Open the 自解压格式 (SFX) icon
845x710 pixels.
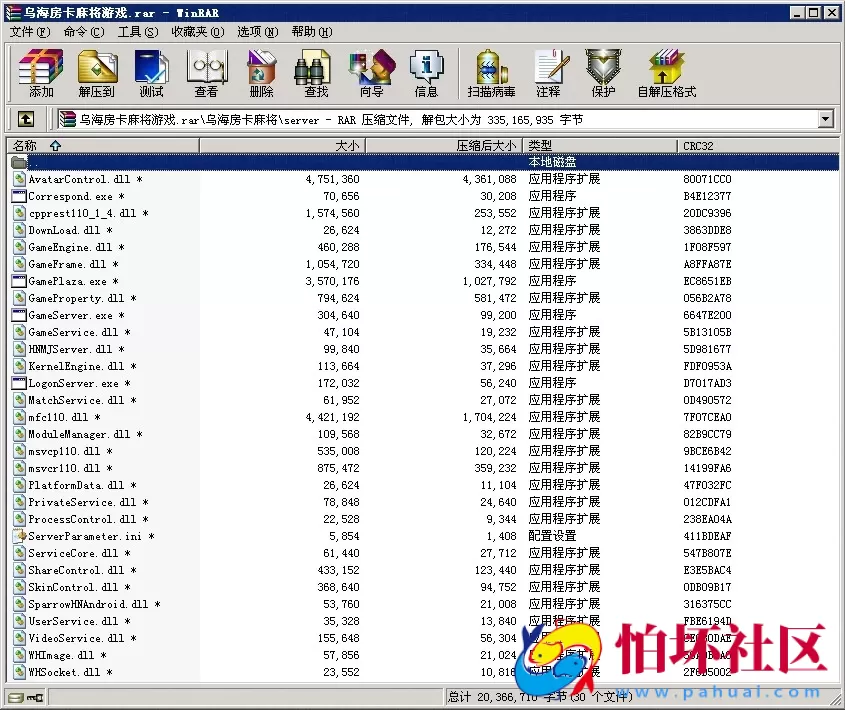666,73
